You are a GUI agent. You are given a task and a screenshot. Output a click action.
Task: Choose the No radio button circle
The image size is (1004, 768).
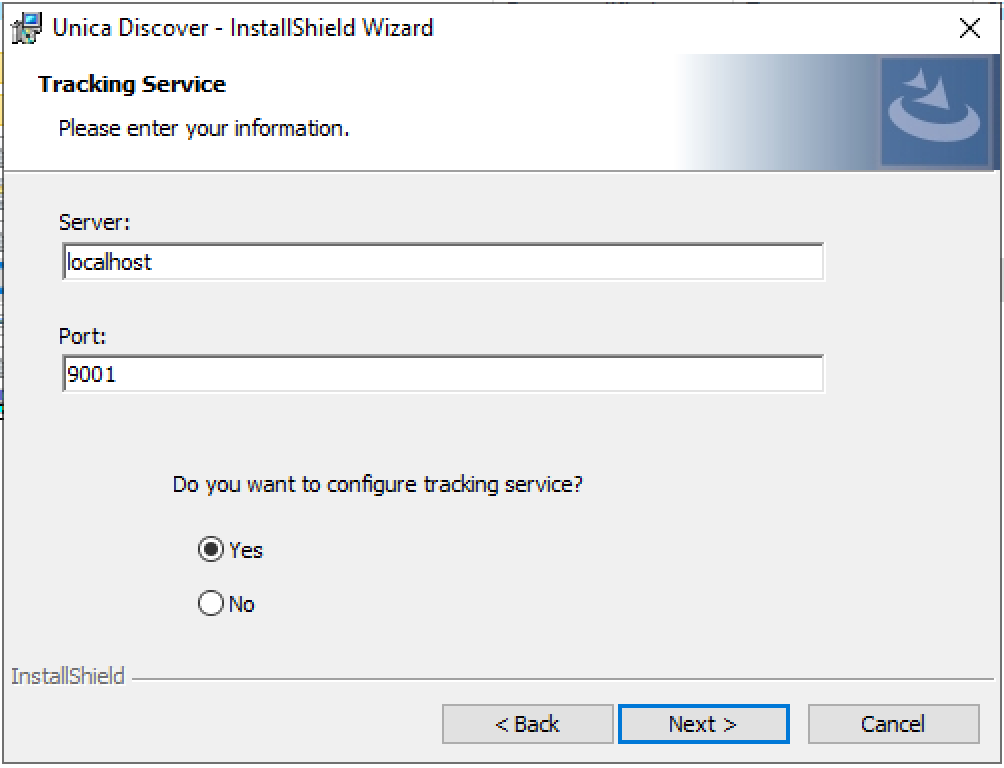pos(211,603)
